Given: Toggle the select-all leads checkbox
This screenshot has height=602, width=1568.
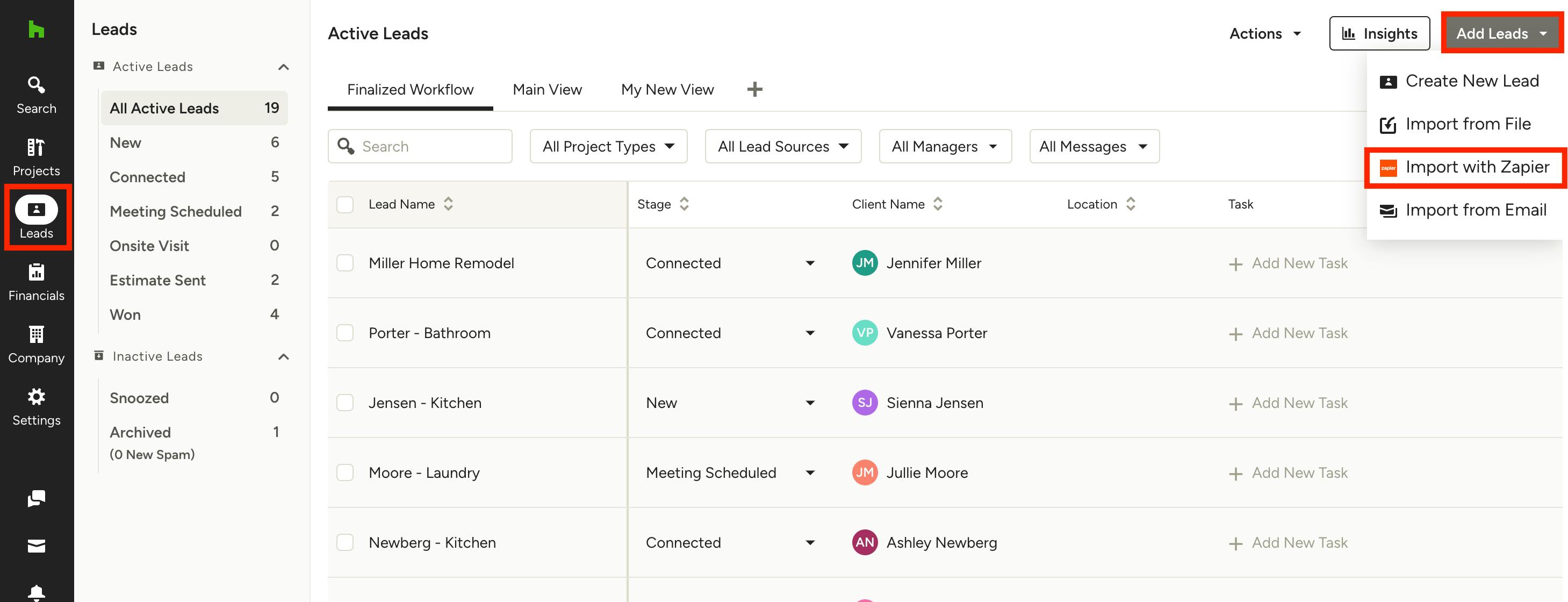Looking at the screenshot, I should coord(345,205).
